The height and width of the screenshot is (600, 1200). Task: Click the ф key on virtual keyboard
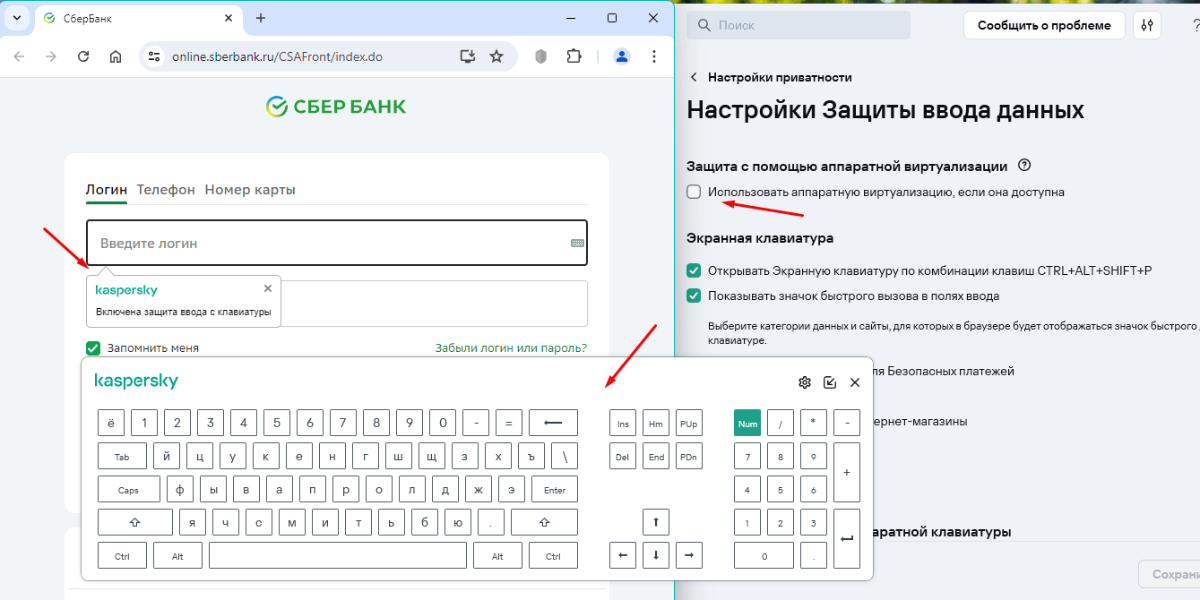[x=179, y=490]
